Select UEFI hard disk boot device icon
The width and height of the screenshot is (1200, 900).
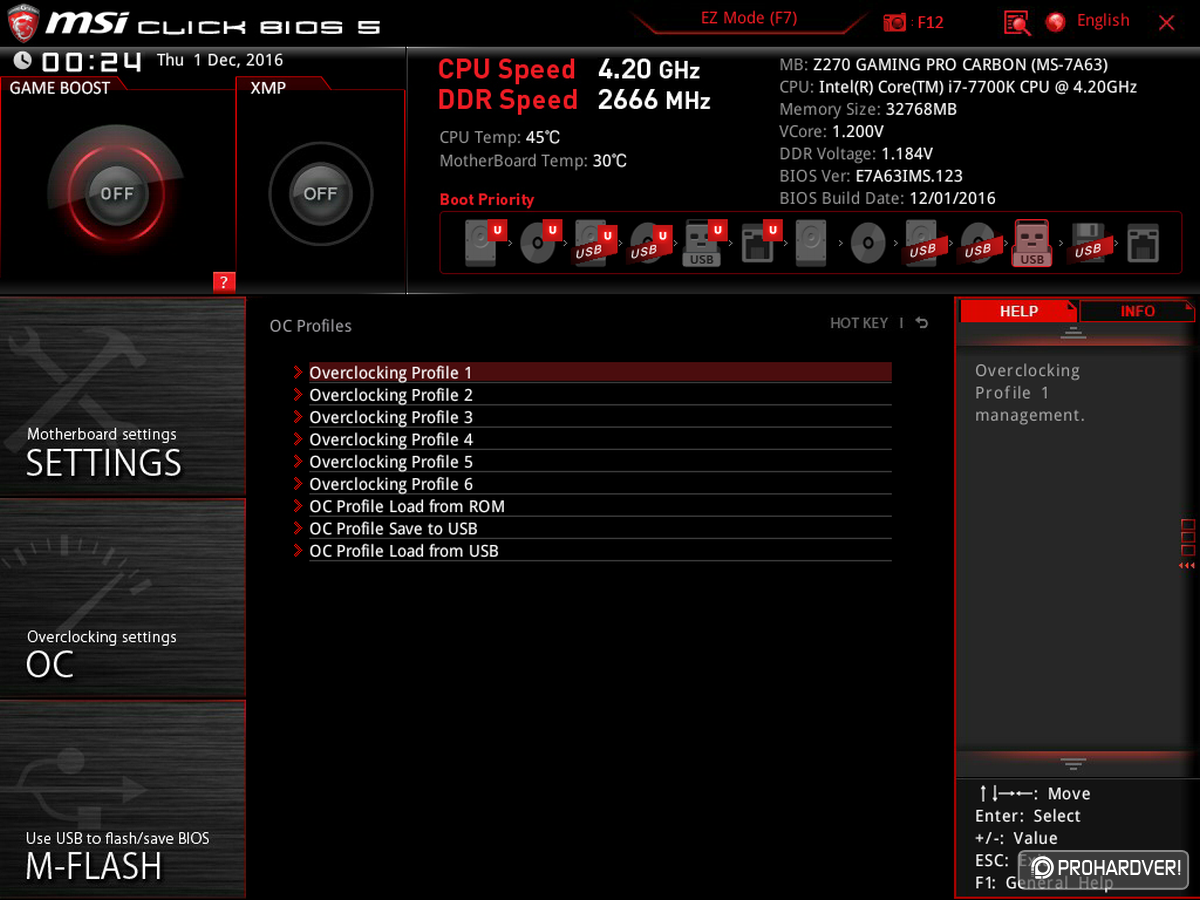click(483, 243)
